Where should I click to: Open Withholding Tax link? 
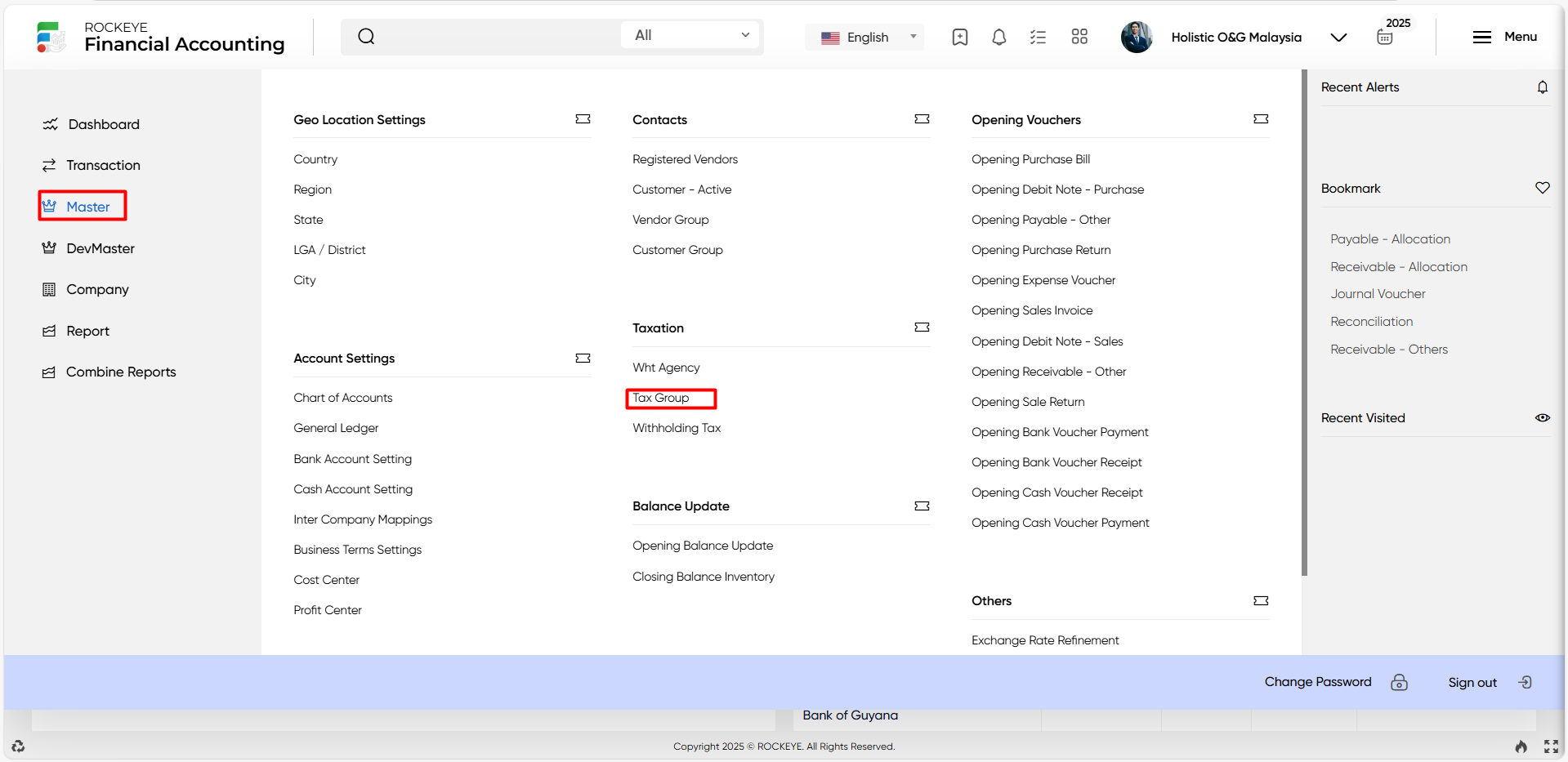(x=677, y=428)
